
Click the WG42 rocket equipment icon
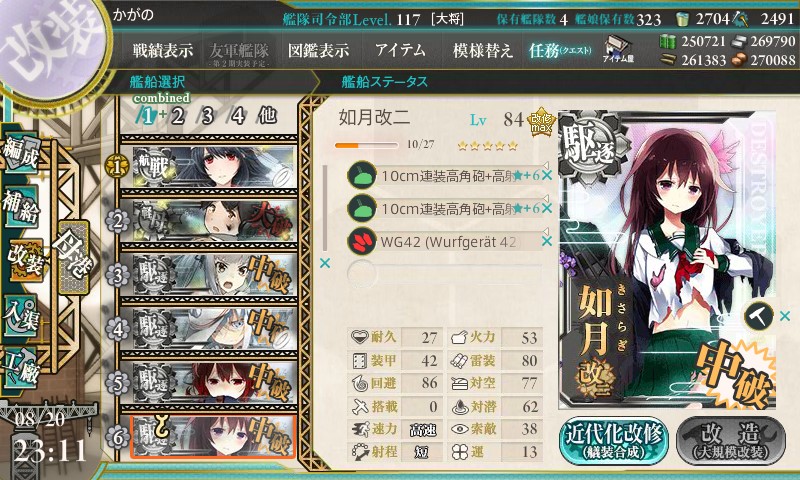(x=362, y=241)
